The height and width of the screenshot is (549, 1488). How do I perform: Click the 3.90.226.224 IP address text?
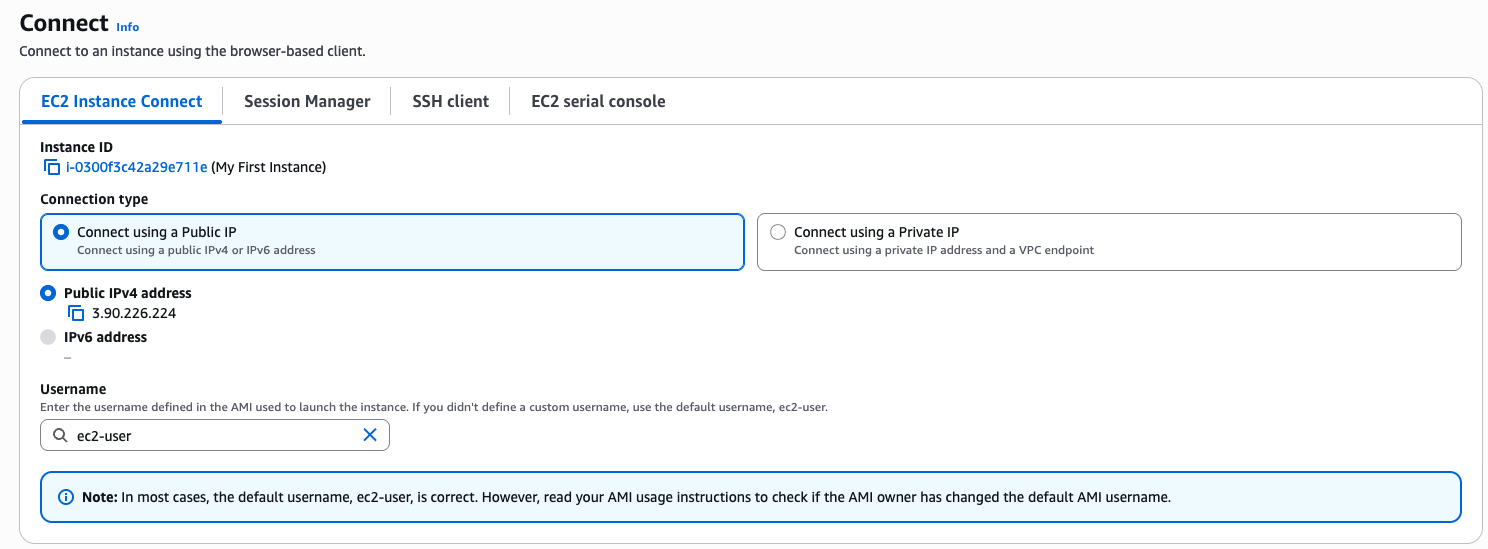pyautogui.click(x=134, y=314)
